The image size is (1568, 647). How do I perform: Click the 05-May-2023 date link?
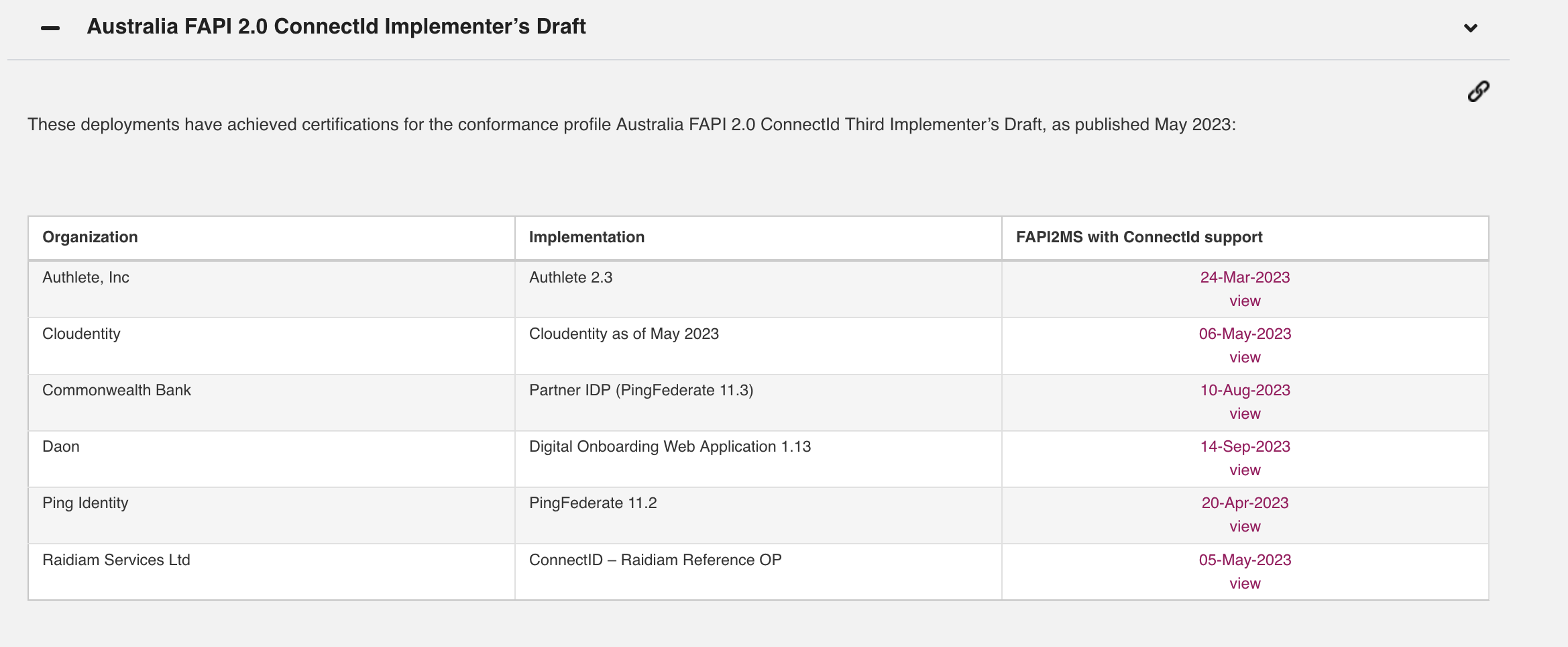point(1245,560)
